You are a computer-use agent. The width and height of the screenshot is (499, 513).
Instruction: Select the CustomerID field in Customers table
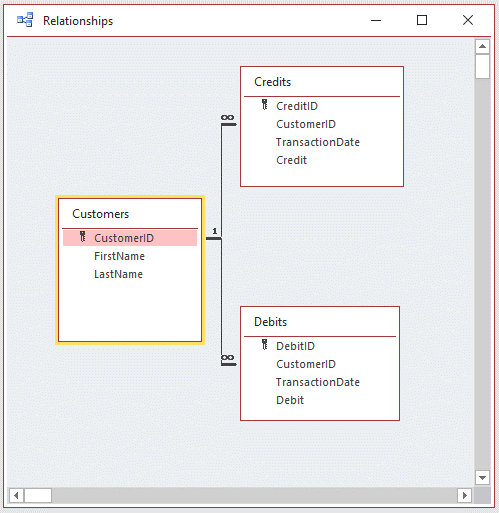point(130,238)
